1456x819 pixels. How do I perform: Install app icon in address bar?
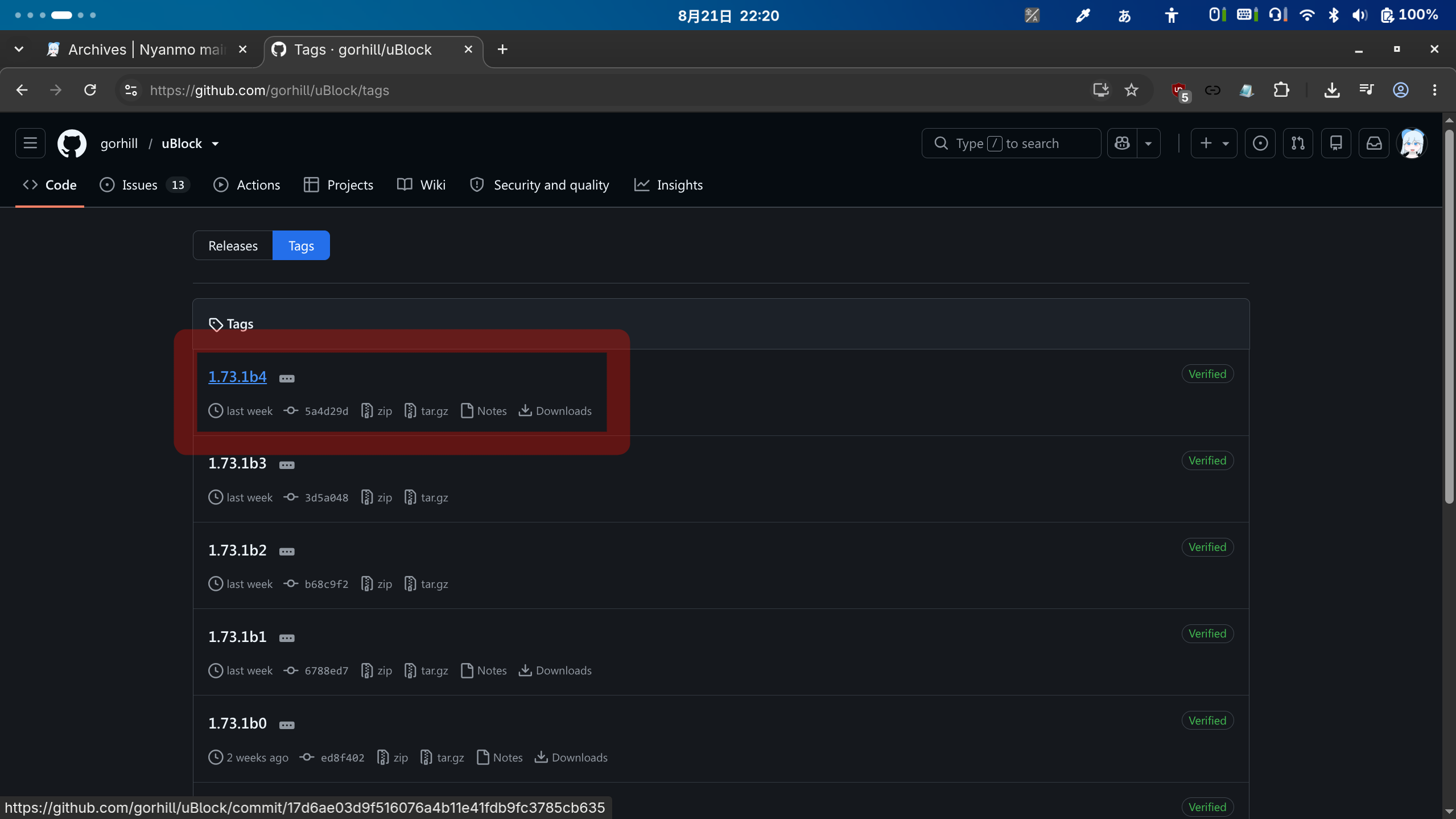[x=1100, y=90]
